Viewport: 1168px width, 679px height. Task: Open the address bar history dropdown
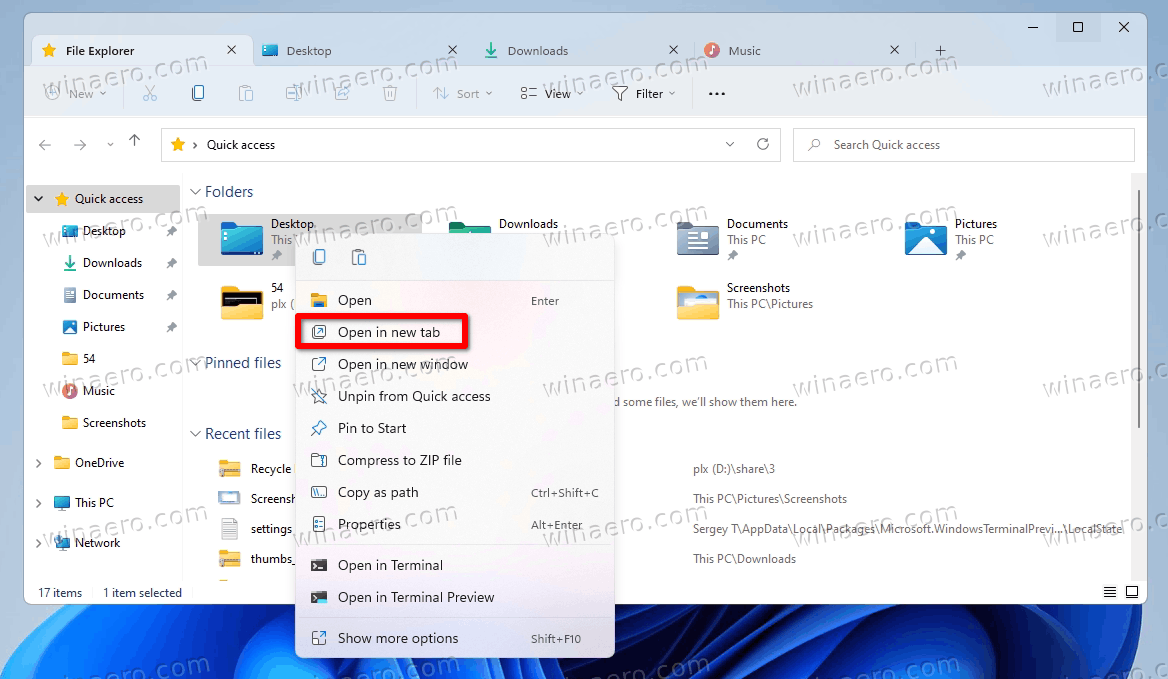730,144
